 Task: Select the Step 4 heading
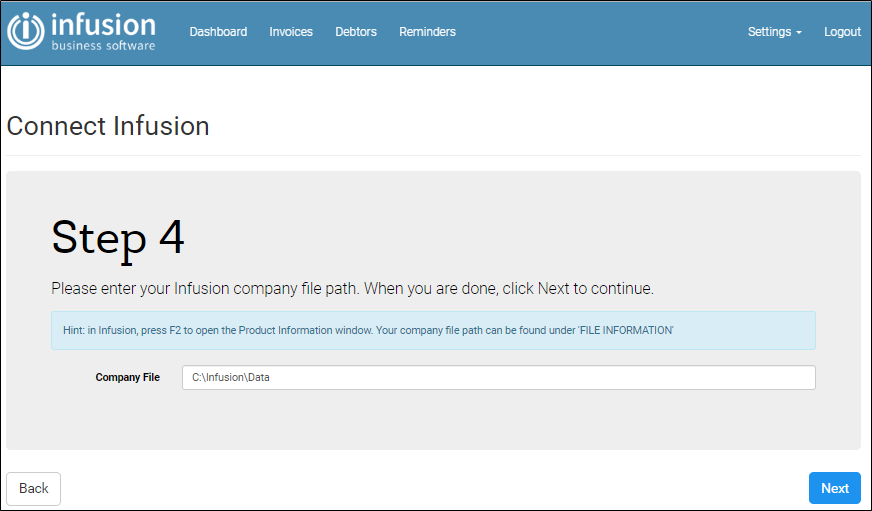tap(118, 239)
